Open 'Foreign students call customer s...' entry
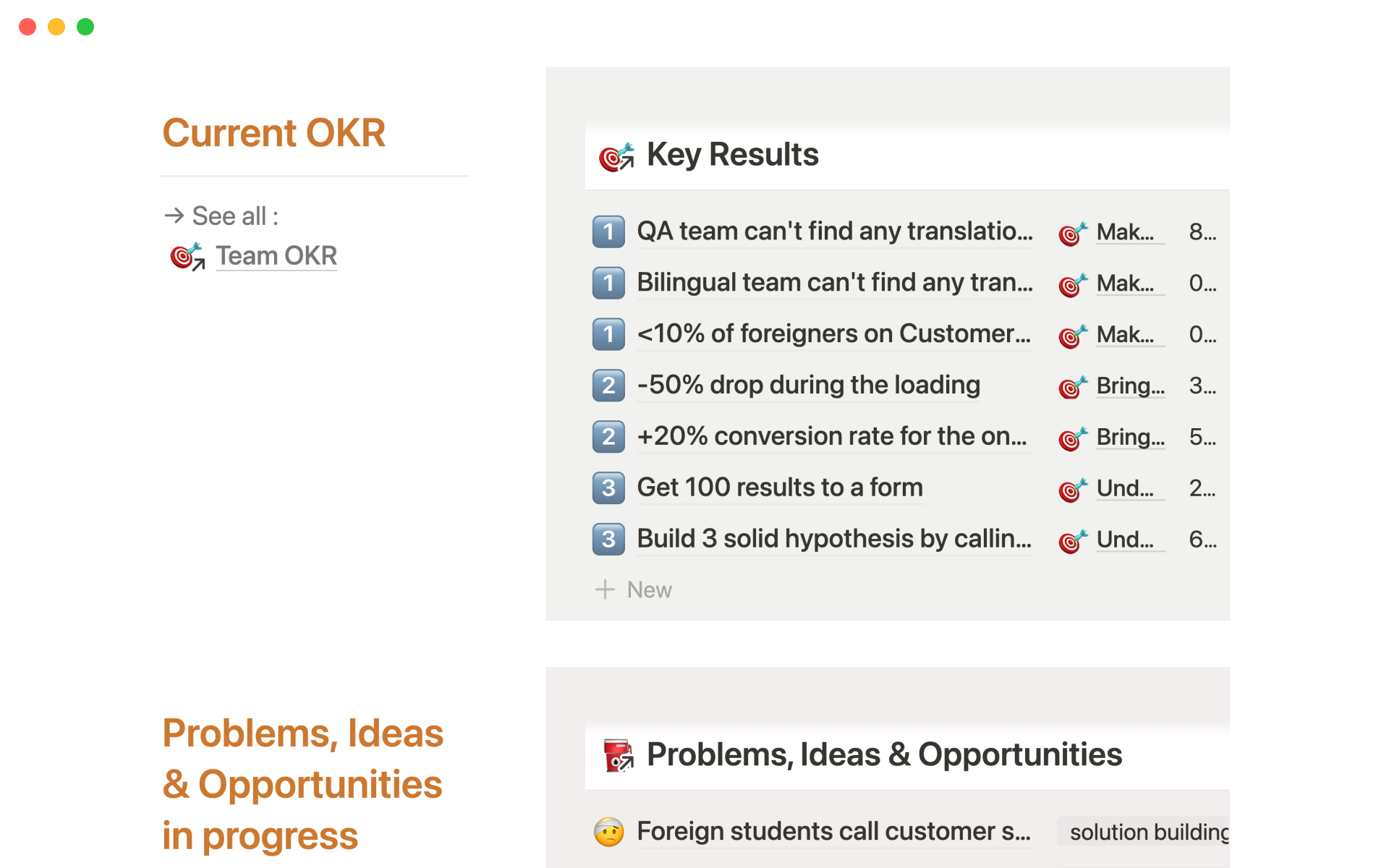 pos(833,832)
